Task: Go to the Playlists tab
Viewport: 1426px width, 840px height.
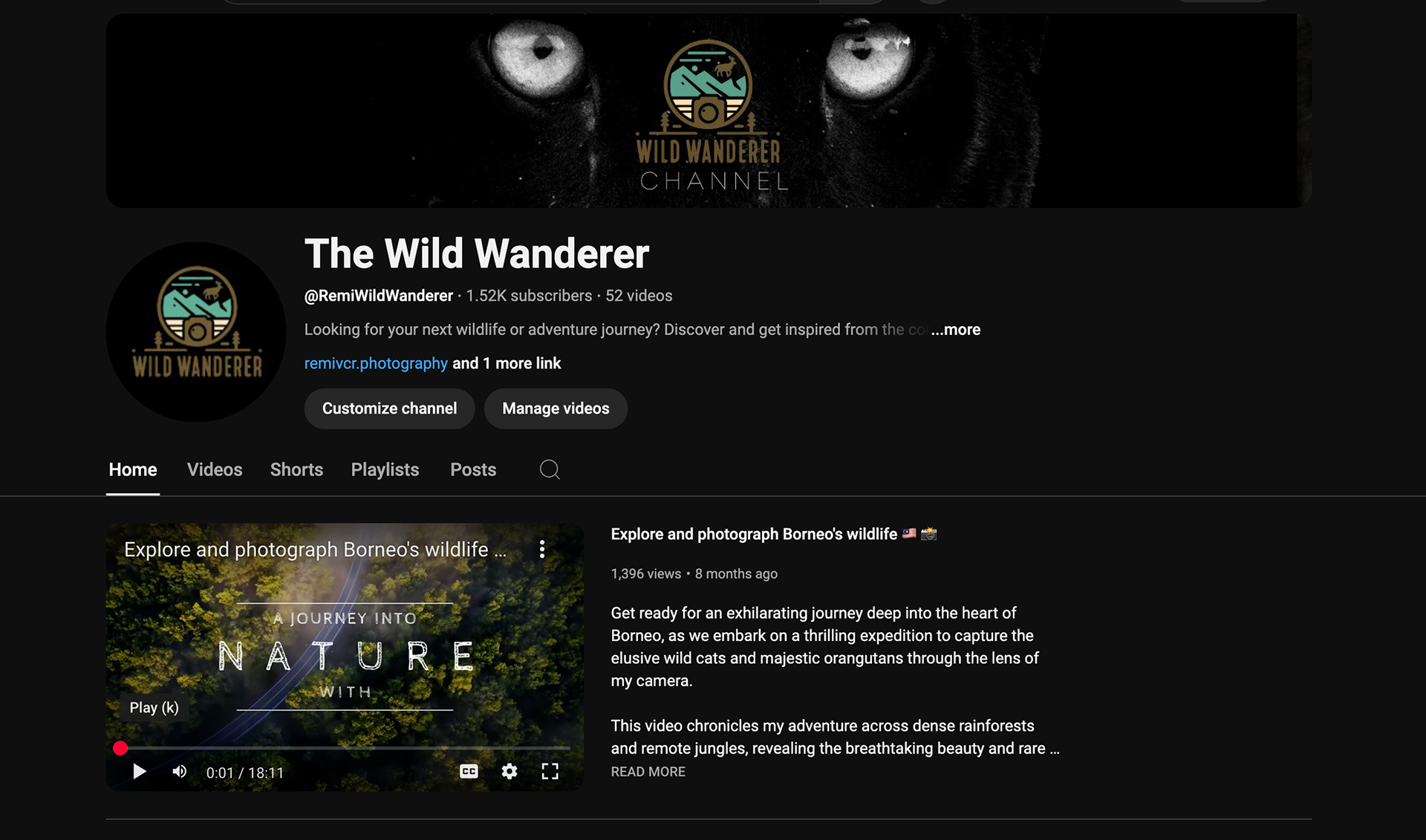Action: click(385, 469)
